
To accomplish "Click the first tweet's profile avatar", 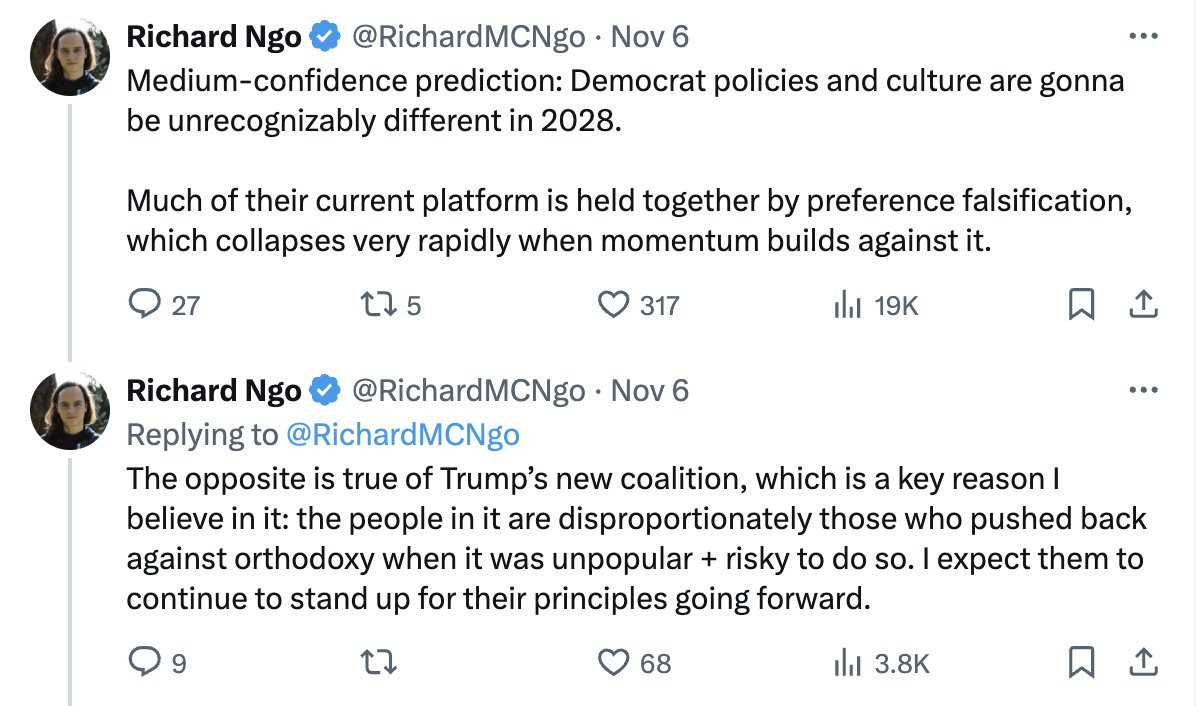I will 69,56.
